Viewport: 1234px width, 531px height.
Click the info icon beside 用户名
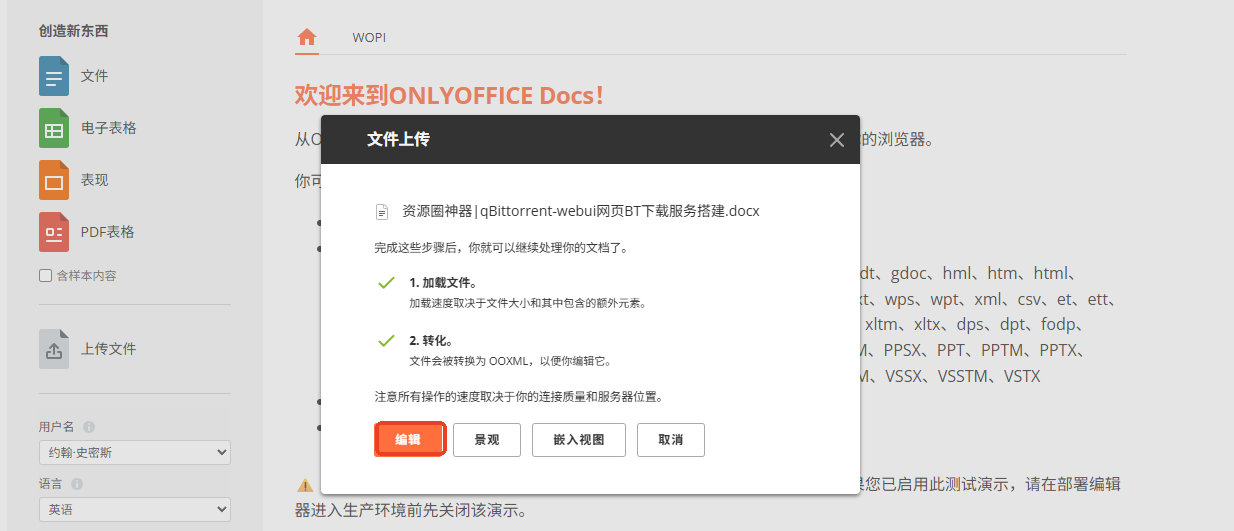coord(89,427)
